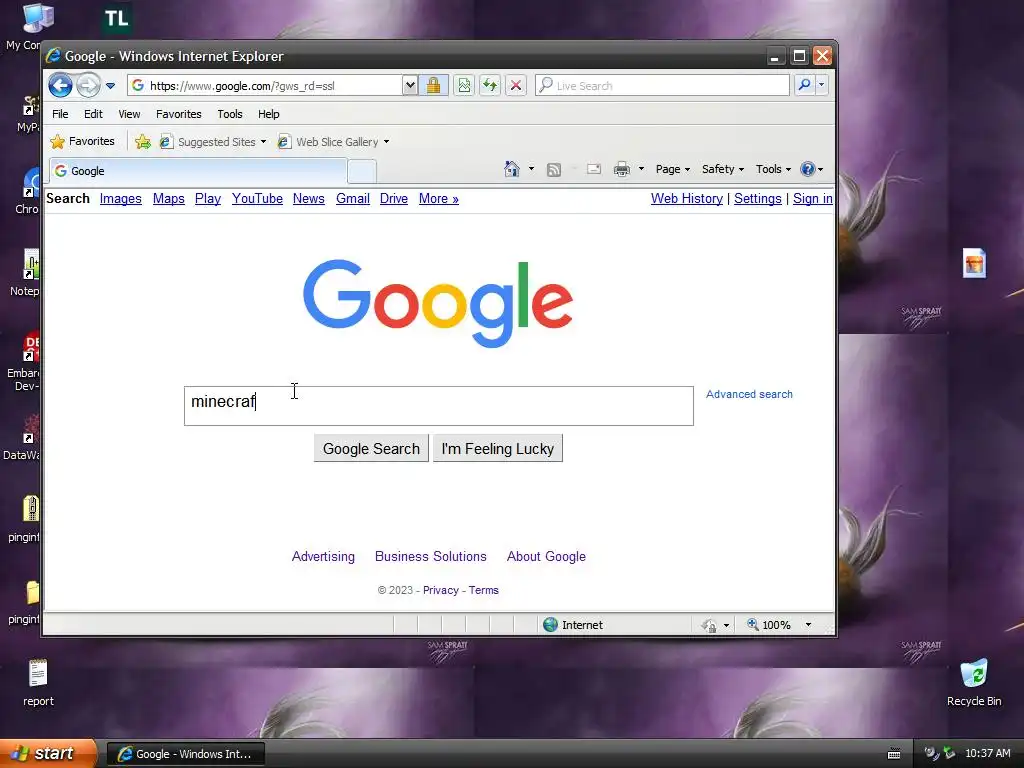This screenshot has width=1024, height=768.
Task: Open the Suggested Sites dropdown
Action: [214, 142]
